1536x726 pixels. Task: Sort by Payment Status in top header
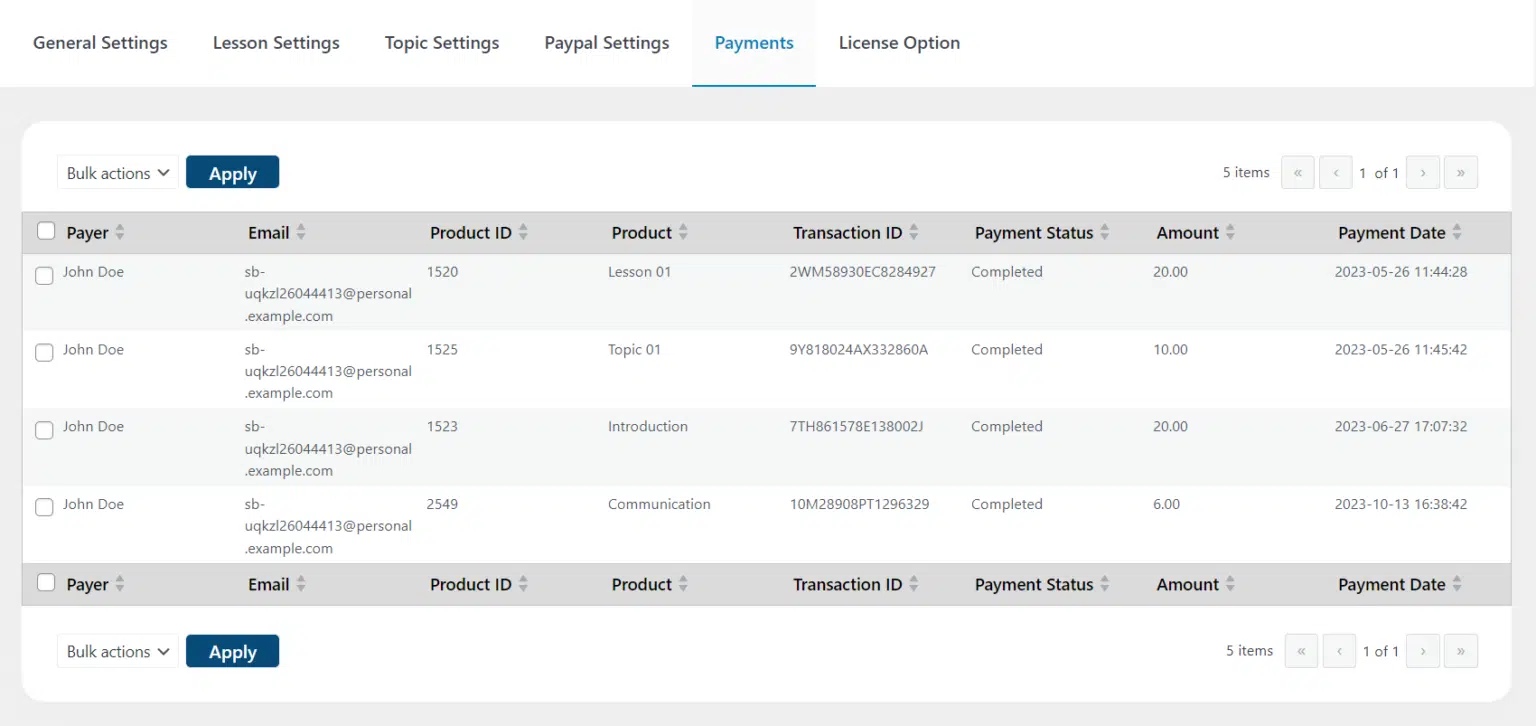1105,233
